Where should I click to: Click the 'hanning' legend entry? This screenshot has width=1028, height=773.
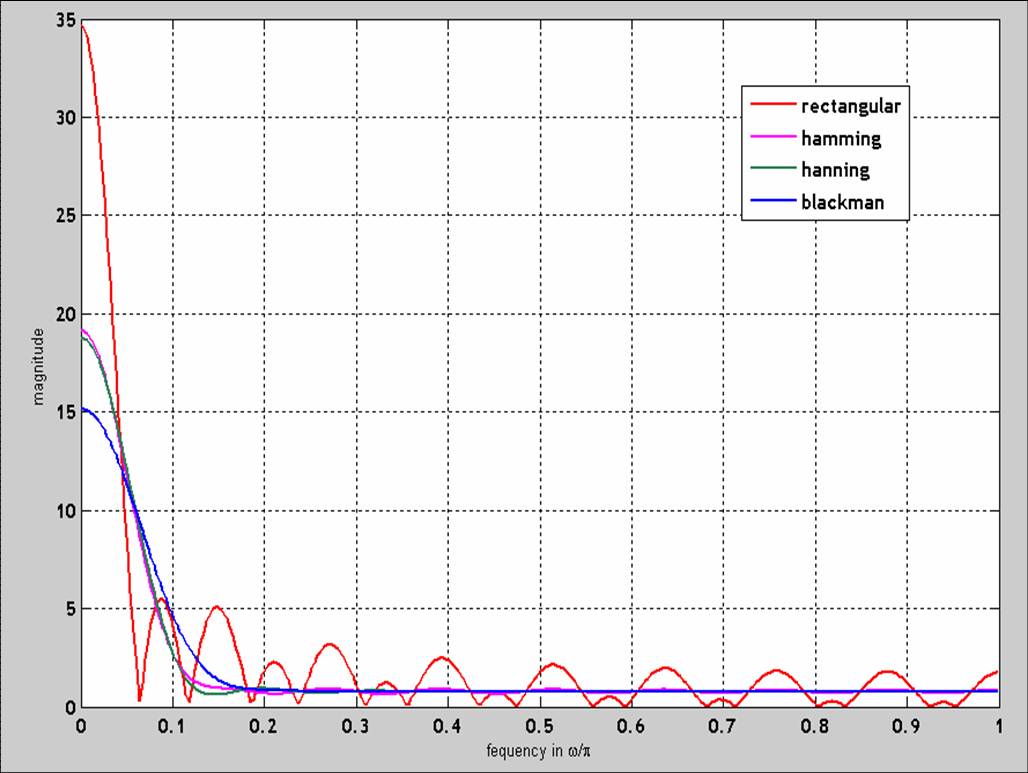(835, 170)
